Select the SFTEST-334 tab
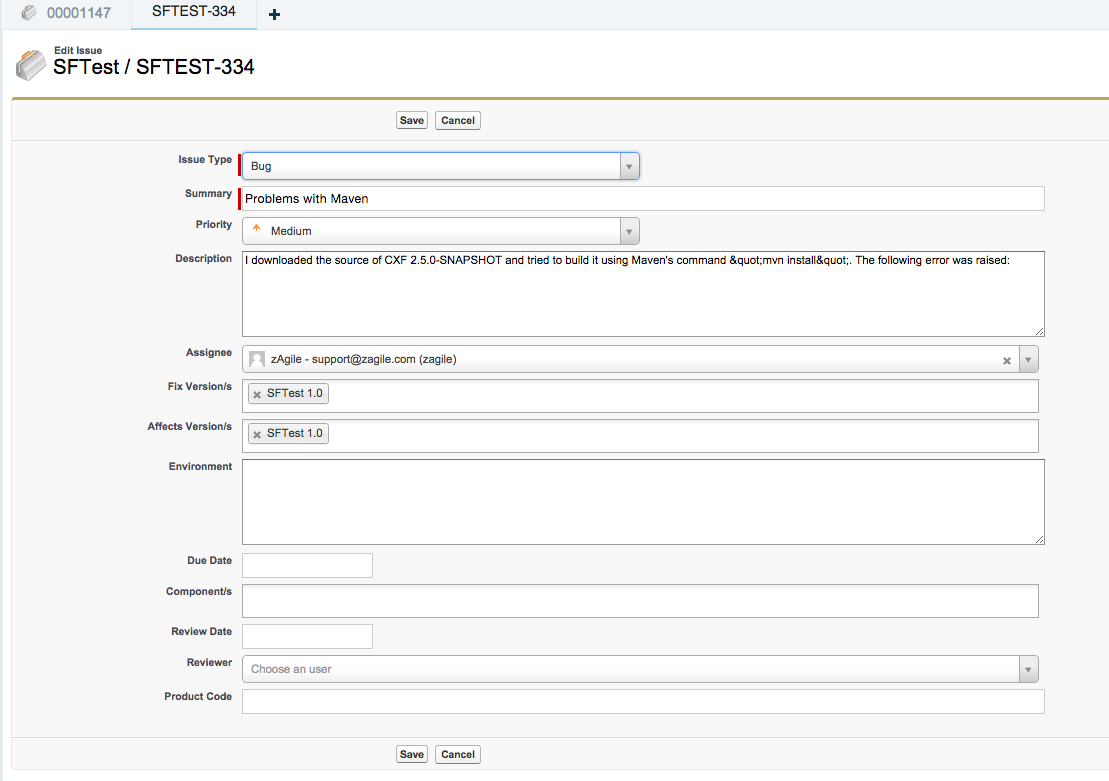This screenshot has height=781, width=1109. coord(194,12)
